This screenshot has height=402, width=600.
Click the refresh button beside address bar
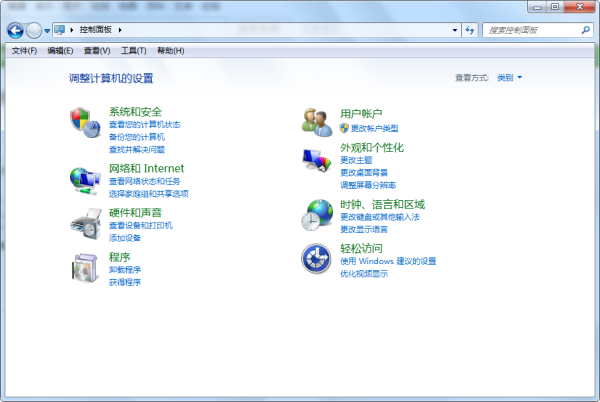click(x=470, y=30)
